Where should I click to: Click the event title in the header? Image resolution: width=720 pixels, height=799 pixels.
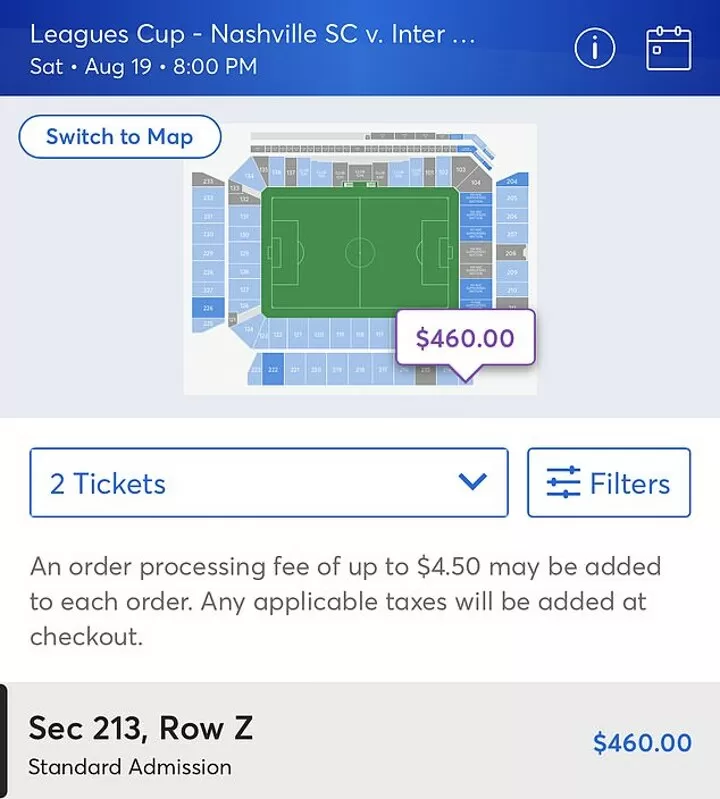pos(253,35)
